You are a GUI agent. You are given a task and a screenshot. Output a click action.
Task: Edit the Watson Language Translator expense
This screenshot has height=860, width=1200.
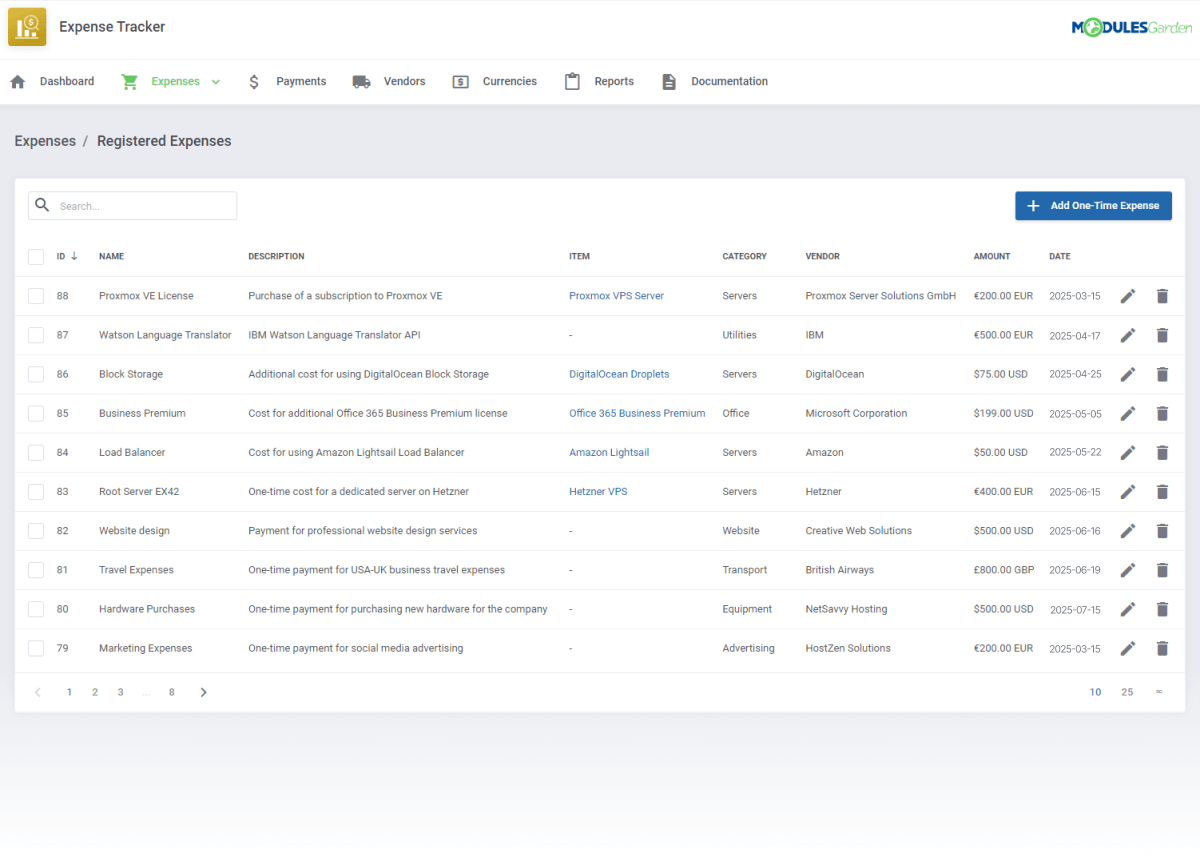point(1128,335)
